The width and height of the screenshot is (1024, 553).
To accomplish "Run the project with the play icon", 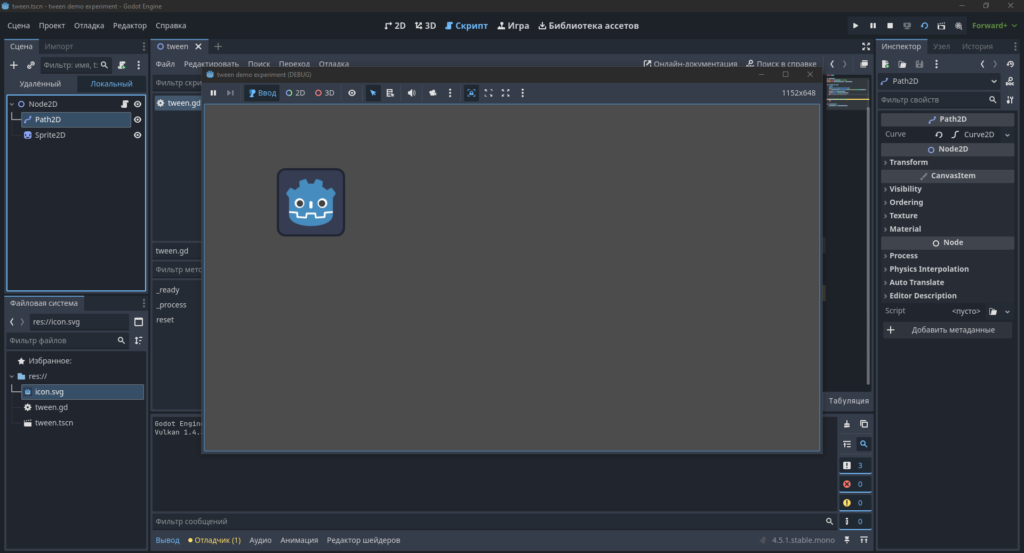I will 856,26.
